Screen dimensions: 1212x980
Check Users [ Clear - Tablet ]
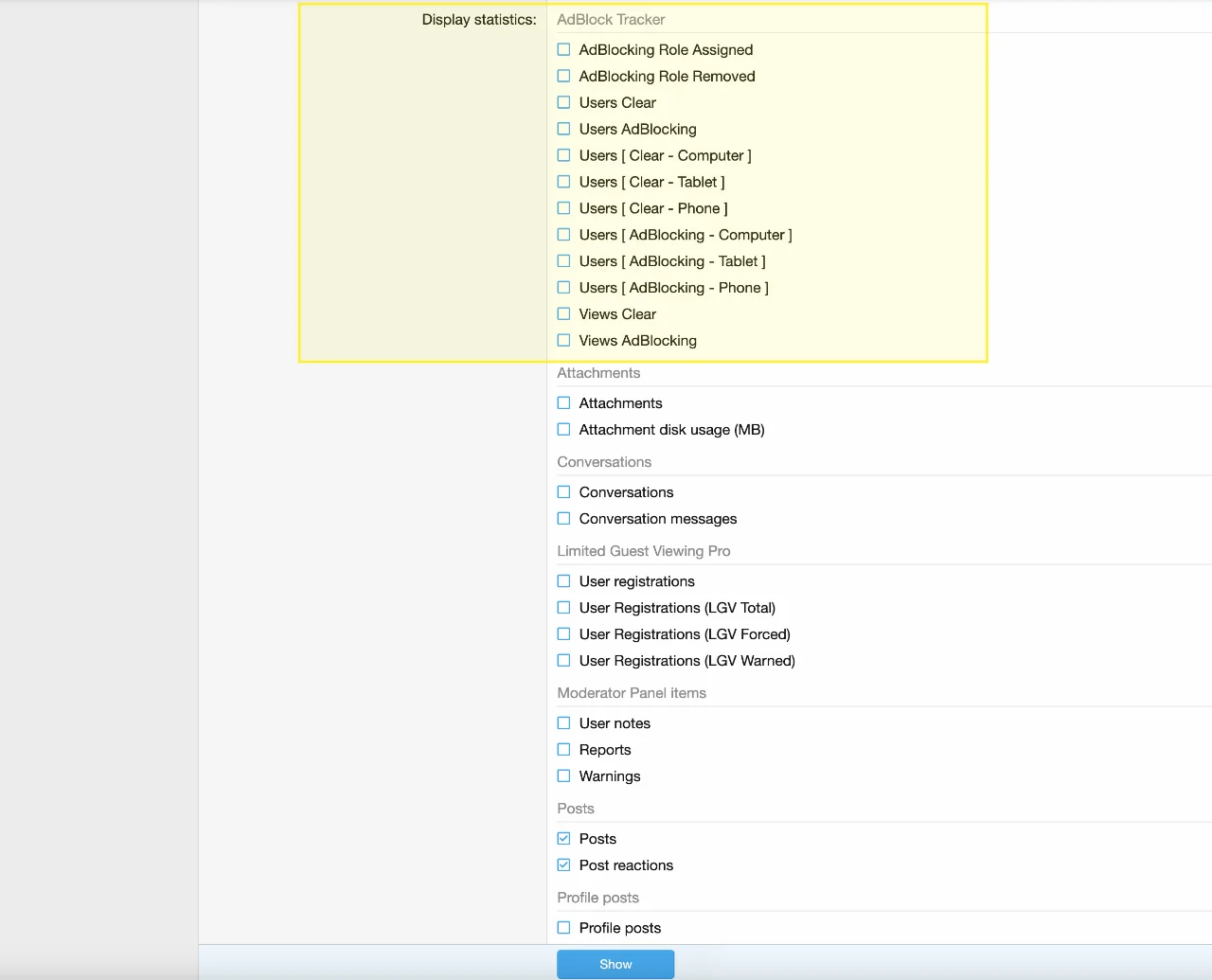(x=564, y=182)
